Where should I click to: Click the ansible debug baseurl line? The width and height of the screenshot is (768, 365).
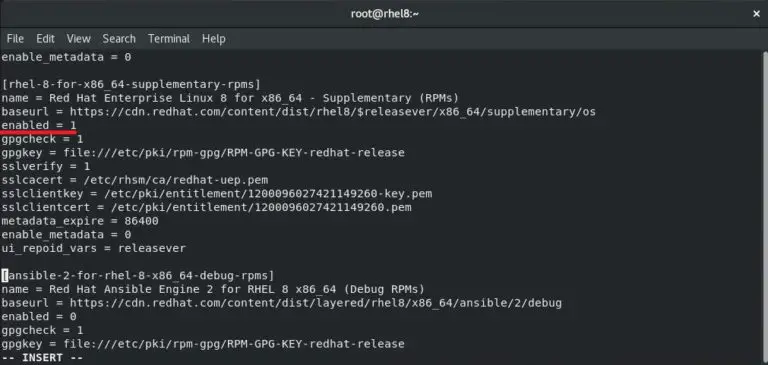click(x=281, y=303)
